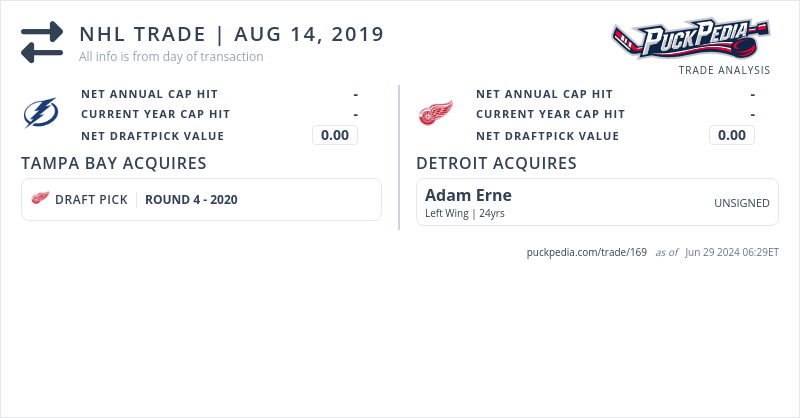Click the Tampa Bay Acquires heading
Screen dimensions: 800x418
click(114, 163)
